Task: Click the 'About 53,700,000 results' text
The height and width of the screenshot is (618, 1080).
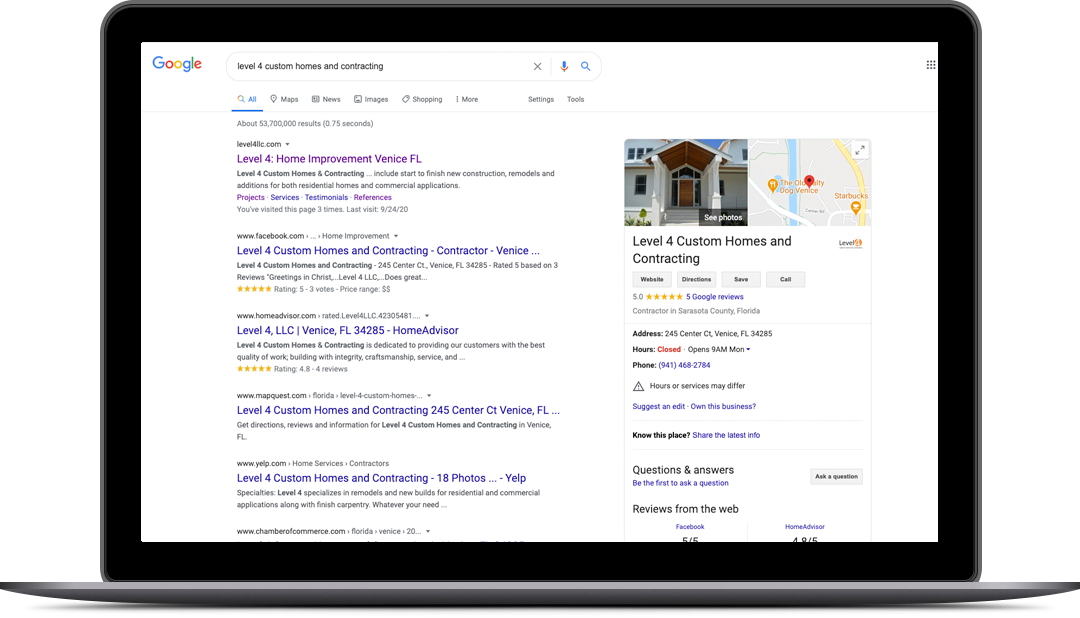Action: tap(305, 124)
